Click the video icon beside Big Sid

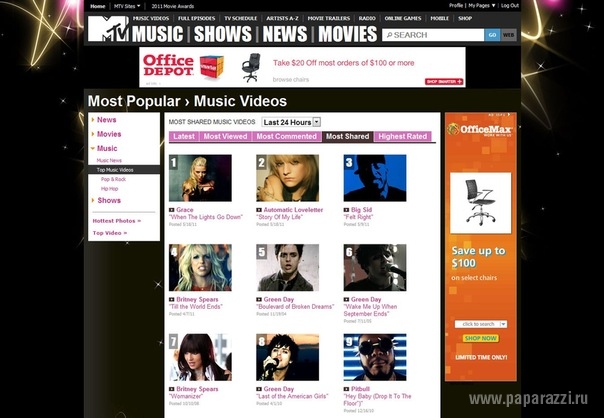[x=346, y=210]
